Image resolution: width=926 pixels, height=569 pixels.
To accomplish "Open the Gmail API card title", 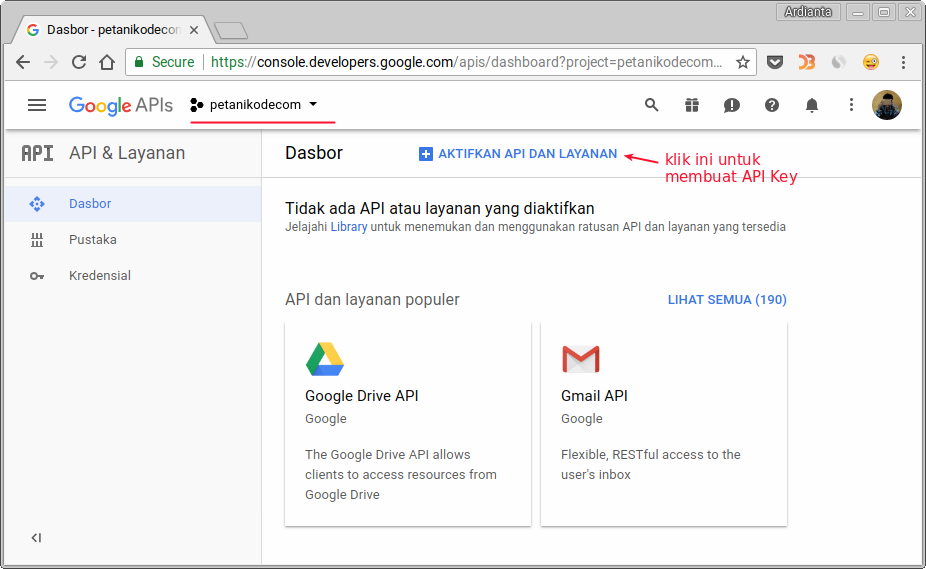I will (594, 396).
